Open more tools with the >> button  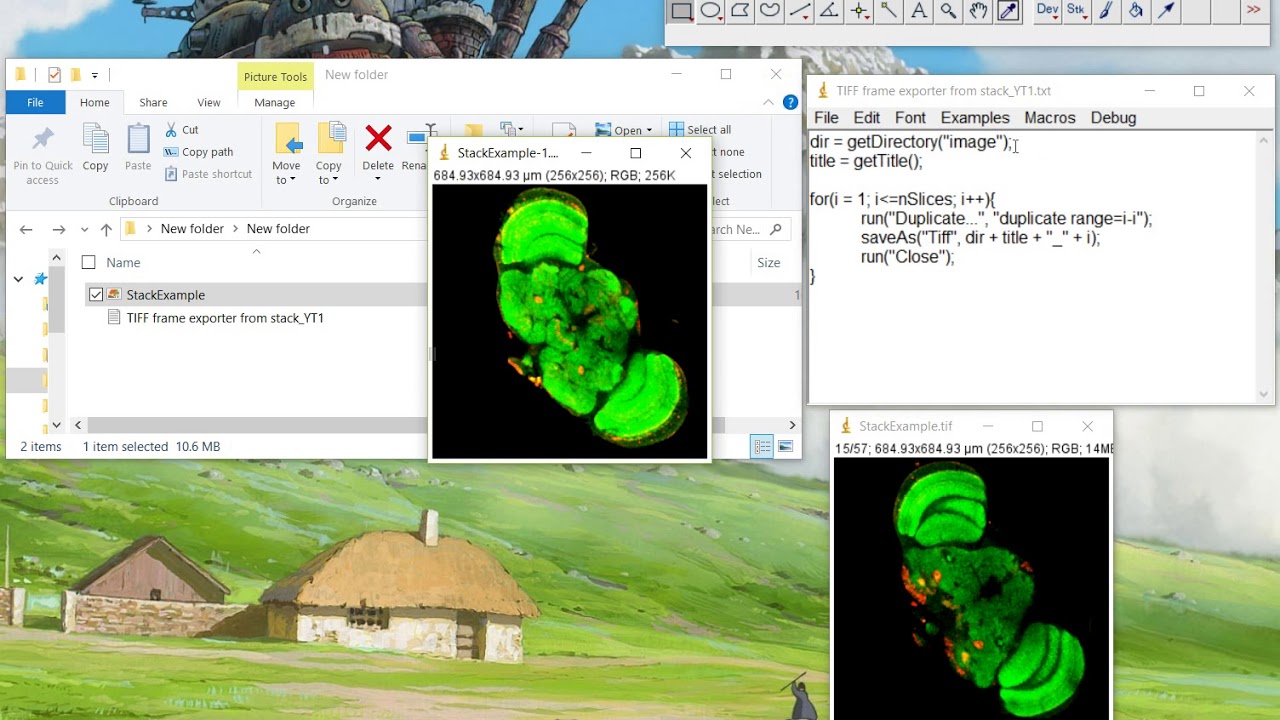click(x=1254, y=10)
